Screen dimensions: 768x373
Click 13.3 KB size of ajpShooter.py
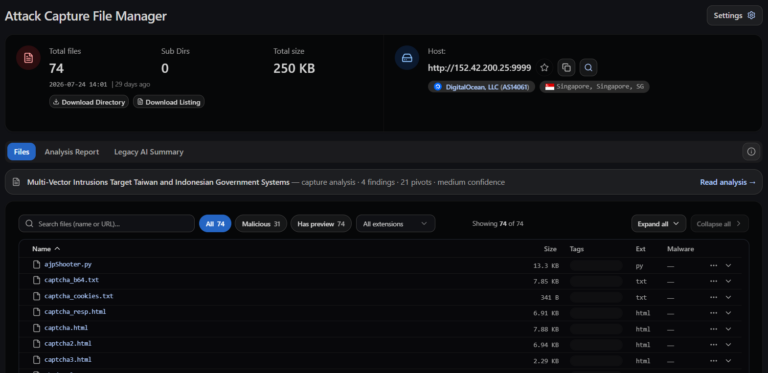pyautogui.click(x=546, y=266)
